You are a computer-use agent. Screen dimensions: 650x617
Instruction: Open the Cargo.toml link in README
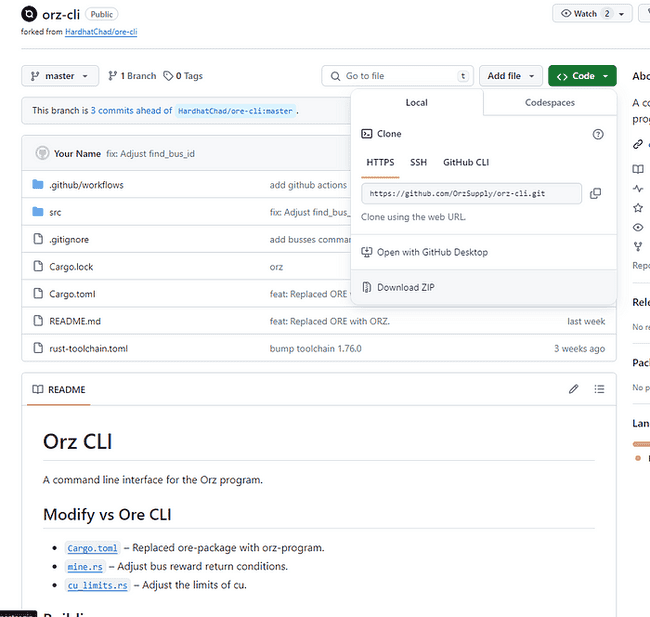click(92, 548)
